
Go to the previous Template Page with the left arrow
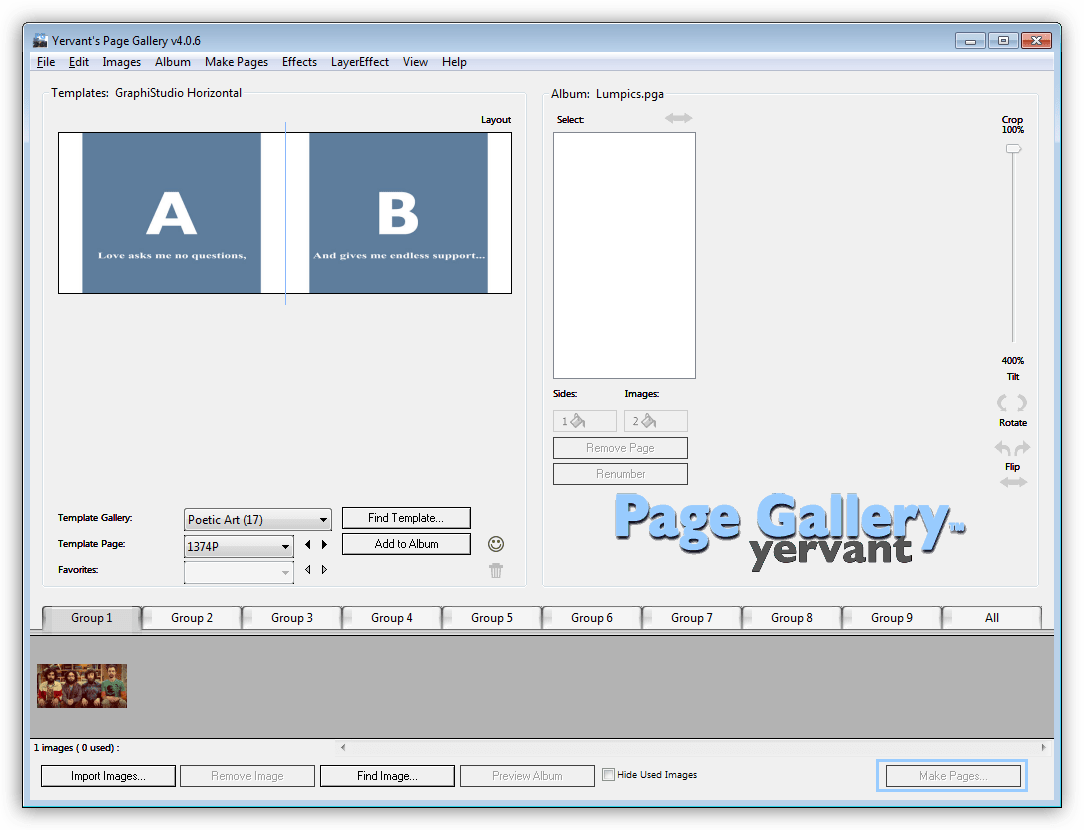point(308,545)
